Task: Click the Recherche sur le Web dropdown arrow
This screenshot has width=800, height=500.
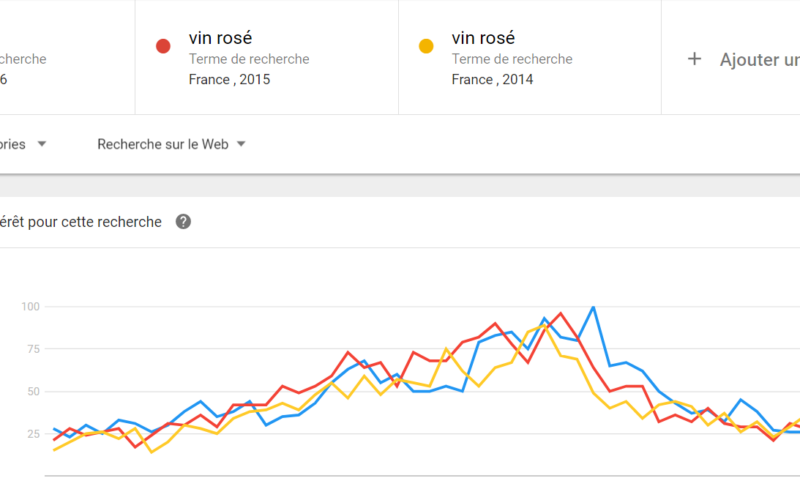Action: tap(241, 144)
